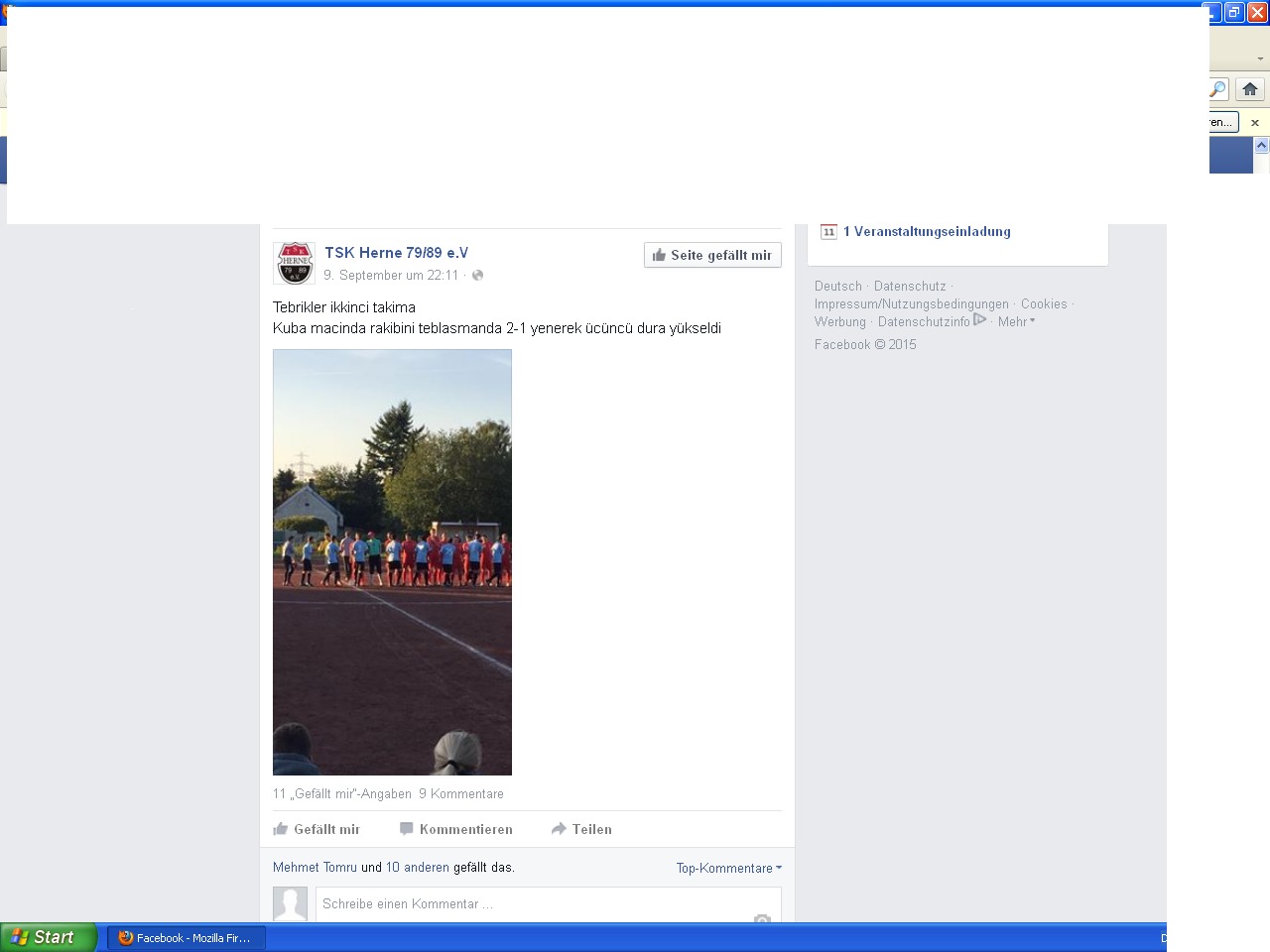Select the Deutsch language link
Screen dimensions: 1270x952
coord(838,287)
